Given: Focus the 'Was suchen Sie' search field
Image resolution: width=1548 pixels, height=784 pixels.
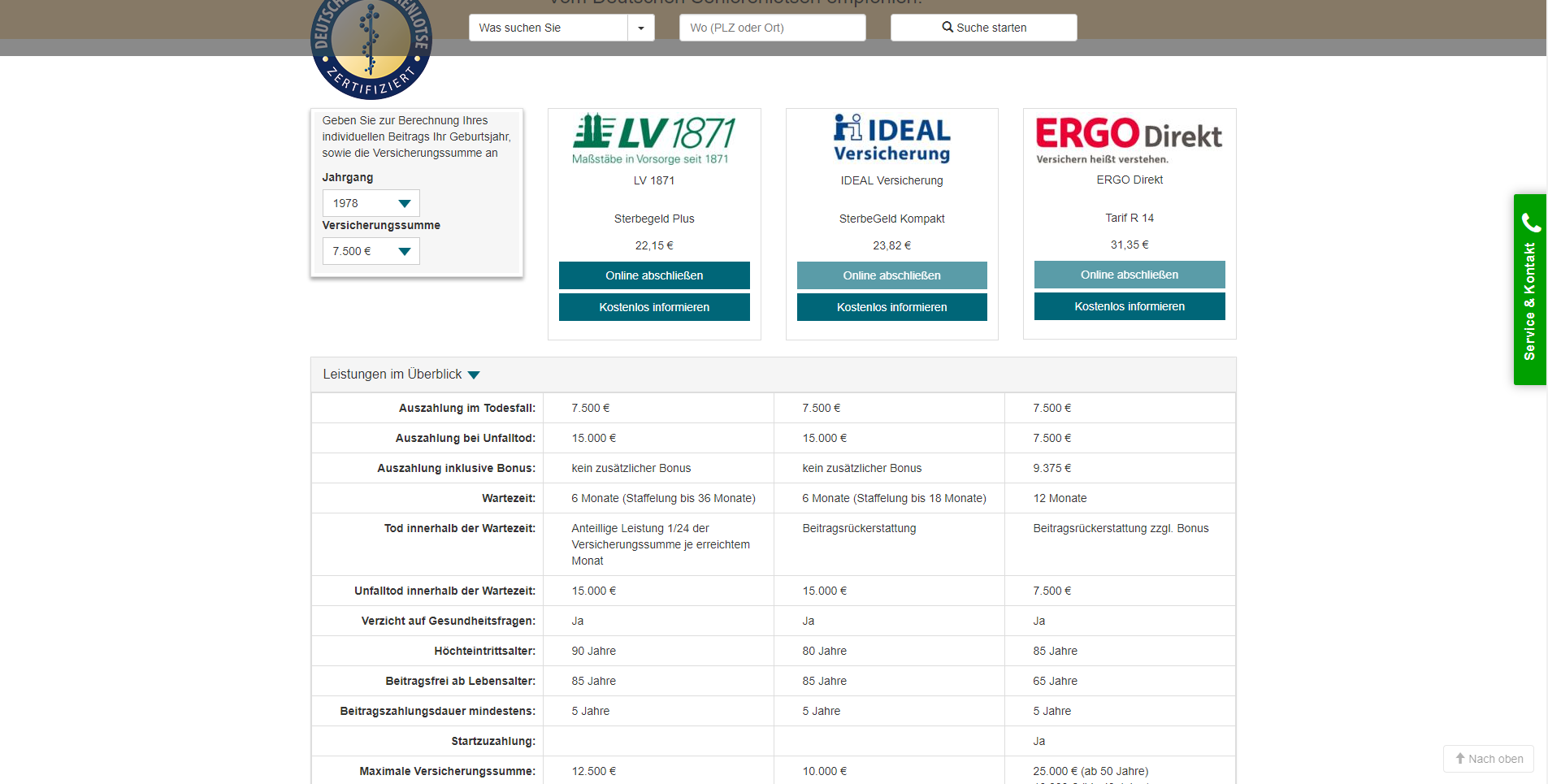Looking at the screenshot, I should 549,28.
